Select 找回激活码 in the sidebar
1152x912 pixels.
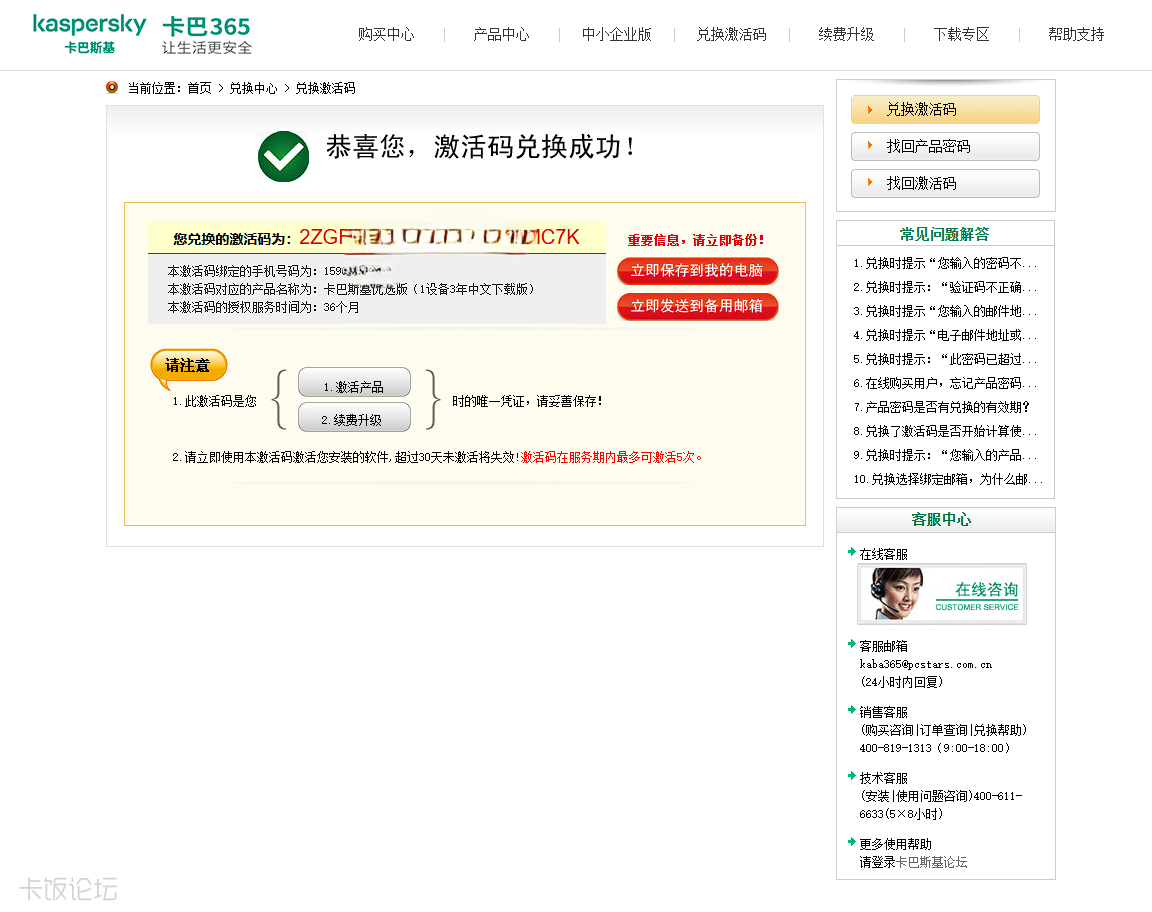[x=945, y=184]
